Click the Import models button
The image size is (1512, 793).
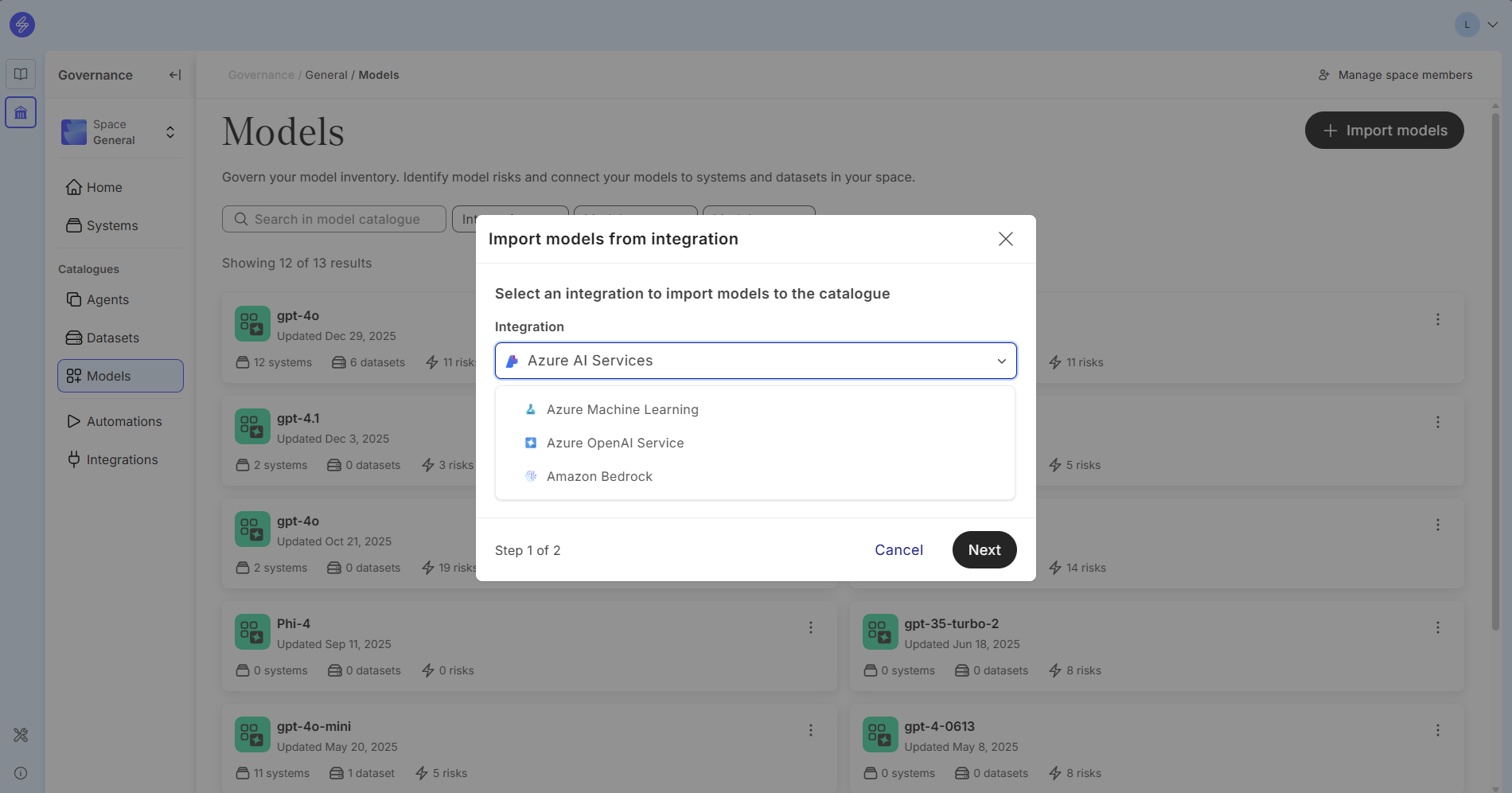click(1384, 131)
